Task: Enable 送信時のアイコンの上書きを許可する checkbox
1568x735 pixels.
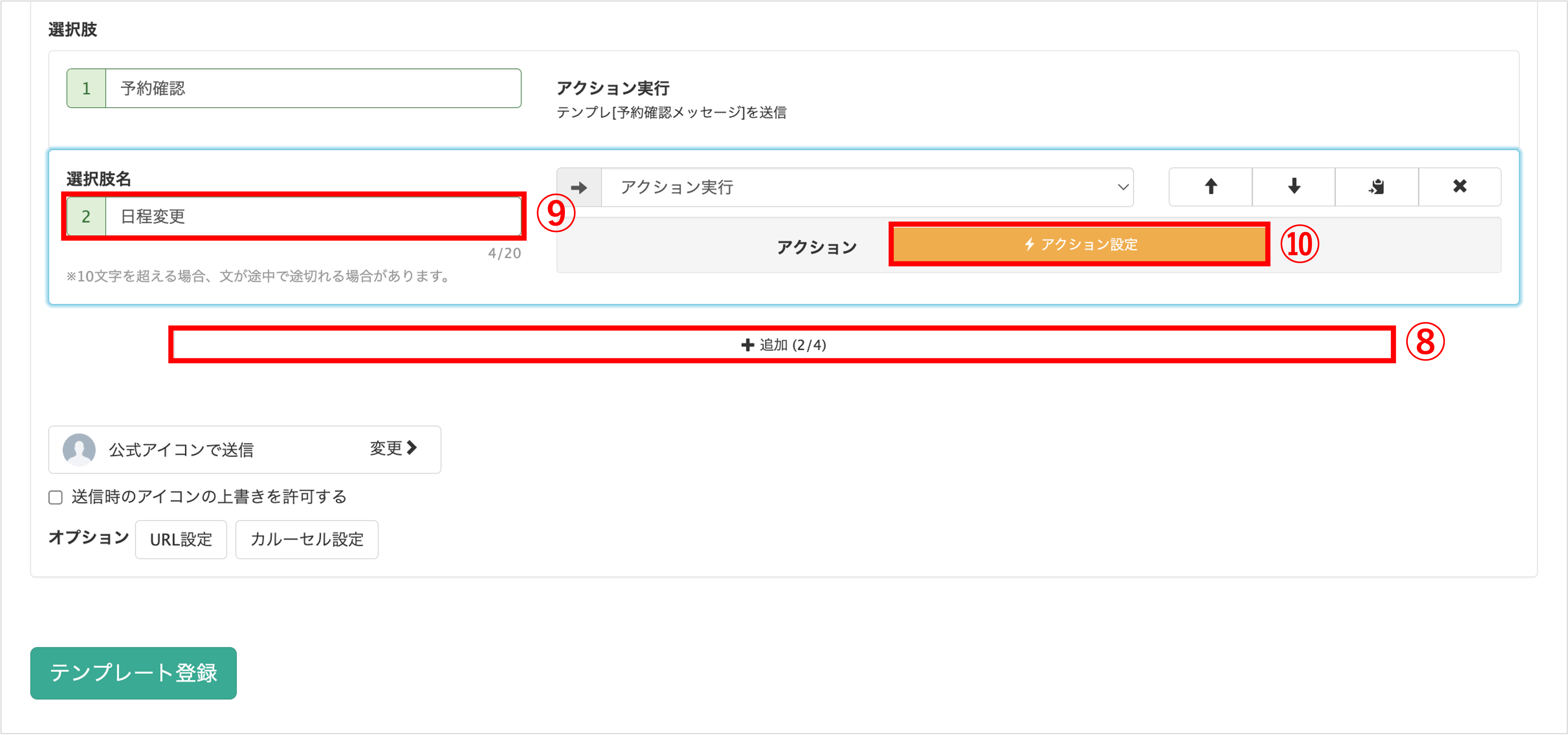Action: [55, 497]
